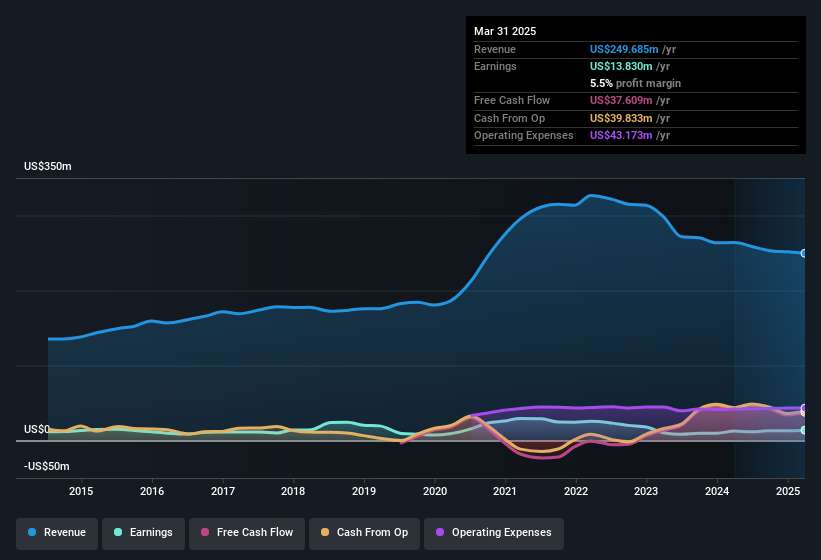Click the US$249.685m revenue value
821x560 pixels.
click(624, 49)
